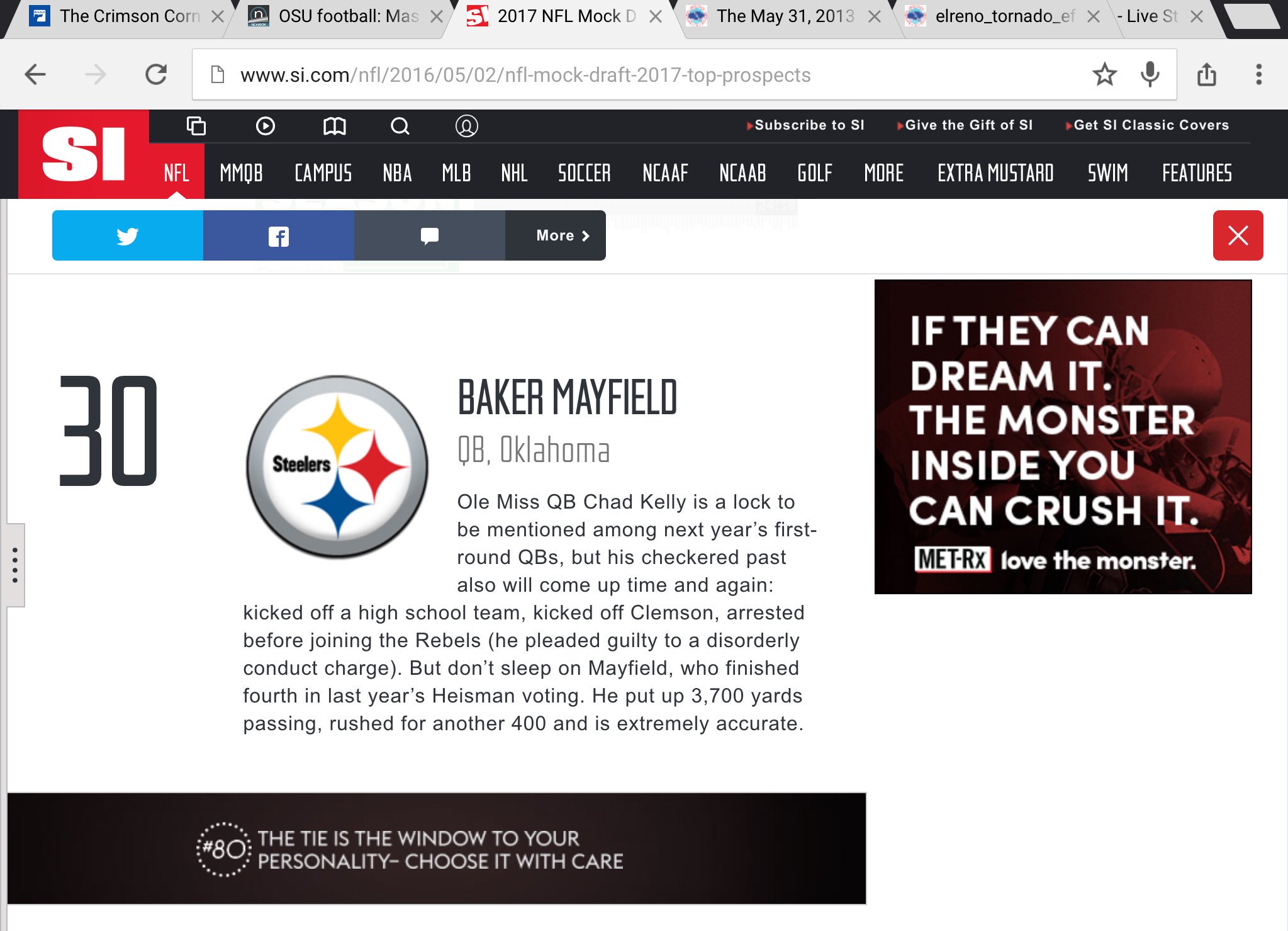
Task: Click the pick number 30
Action: [x=108, y=431]
